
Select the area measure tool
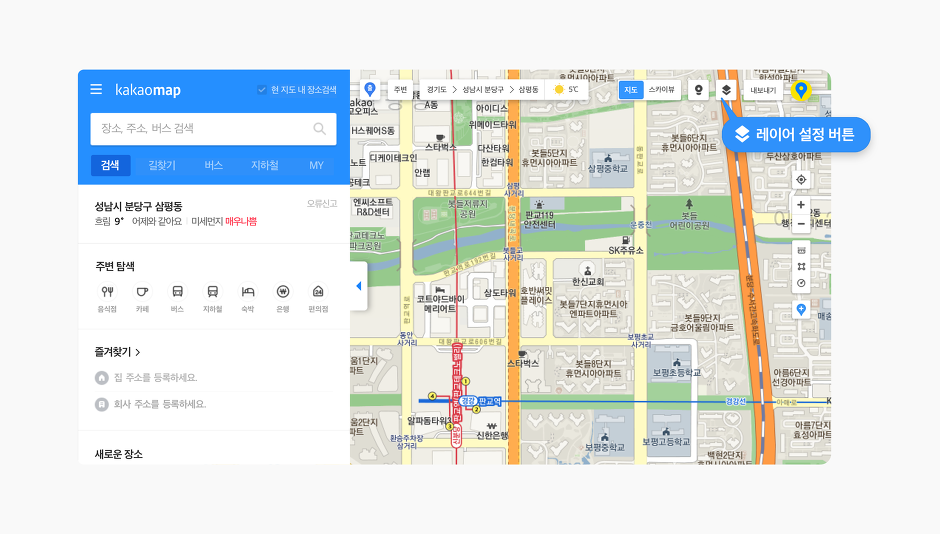click(x=801, y=267)
